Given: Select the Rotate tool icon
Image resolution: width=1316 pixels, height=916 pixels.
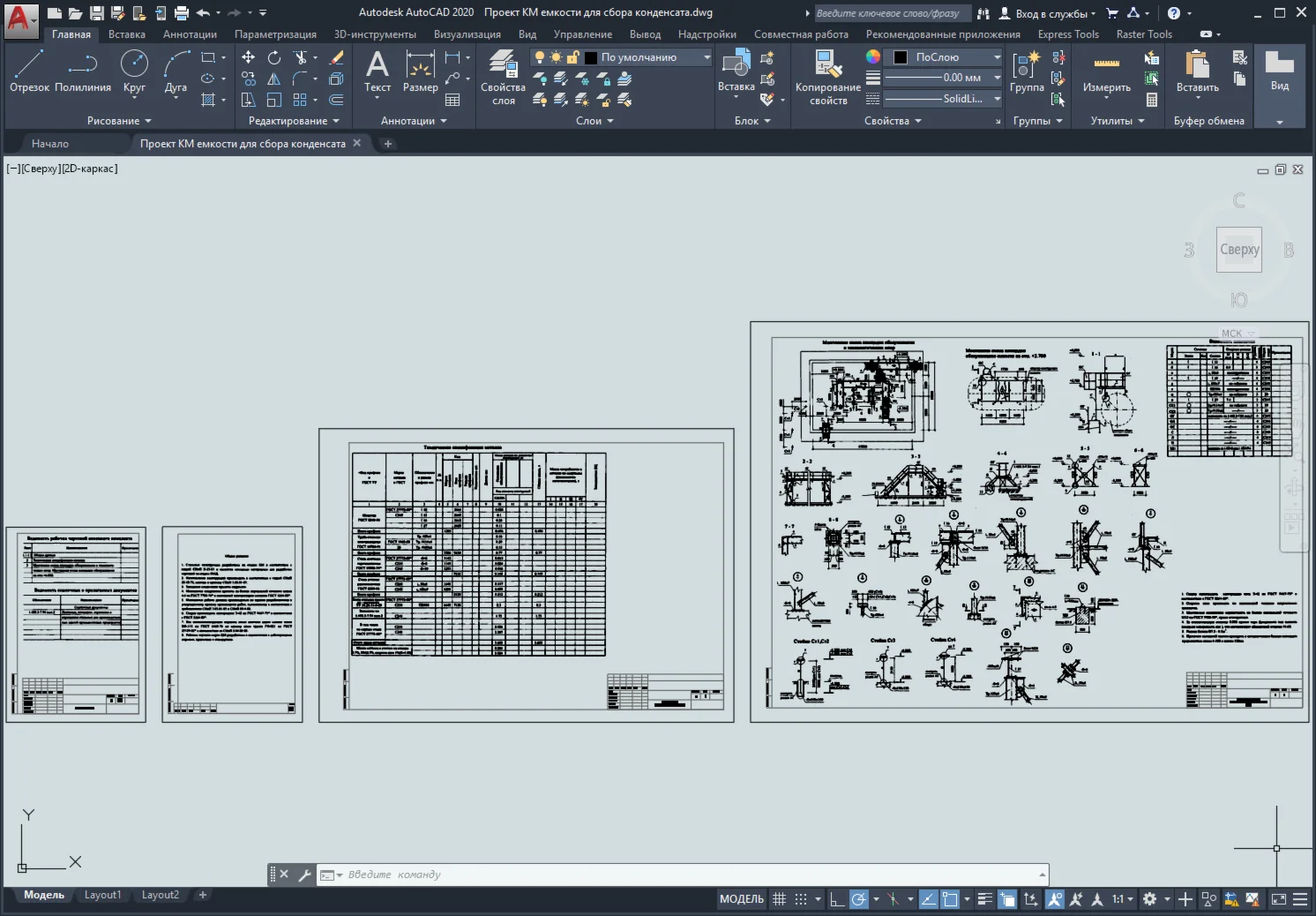Looking at the screenshot, I should click(x=274, y=57).
